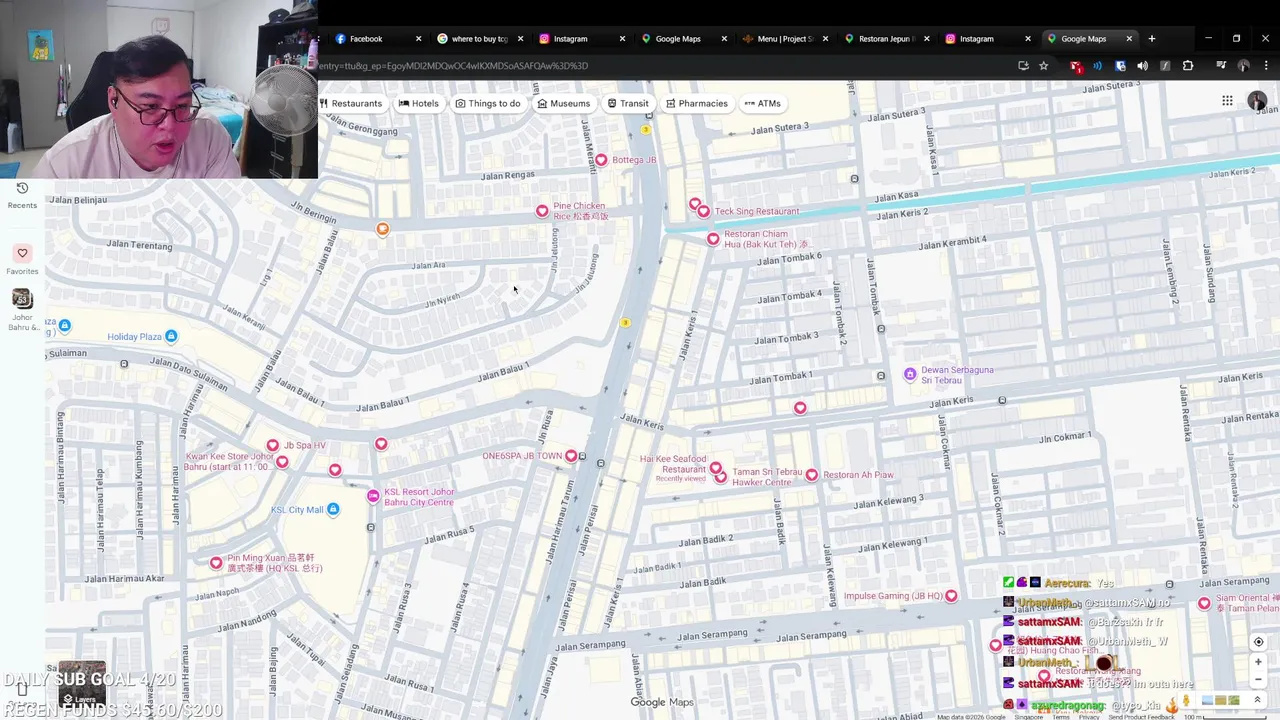The height and width of the screenshot is (720, 1280).
Task: Select the Pharmacies filter chip
Action: point(697,103)
